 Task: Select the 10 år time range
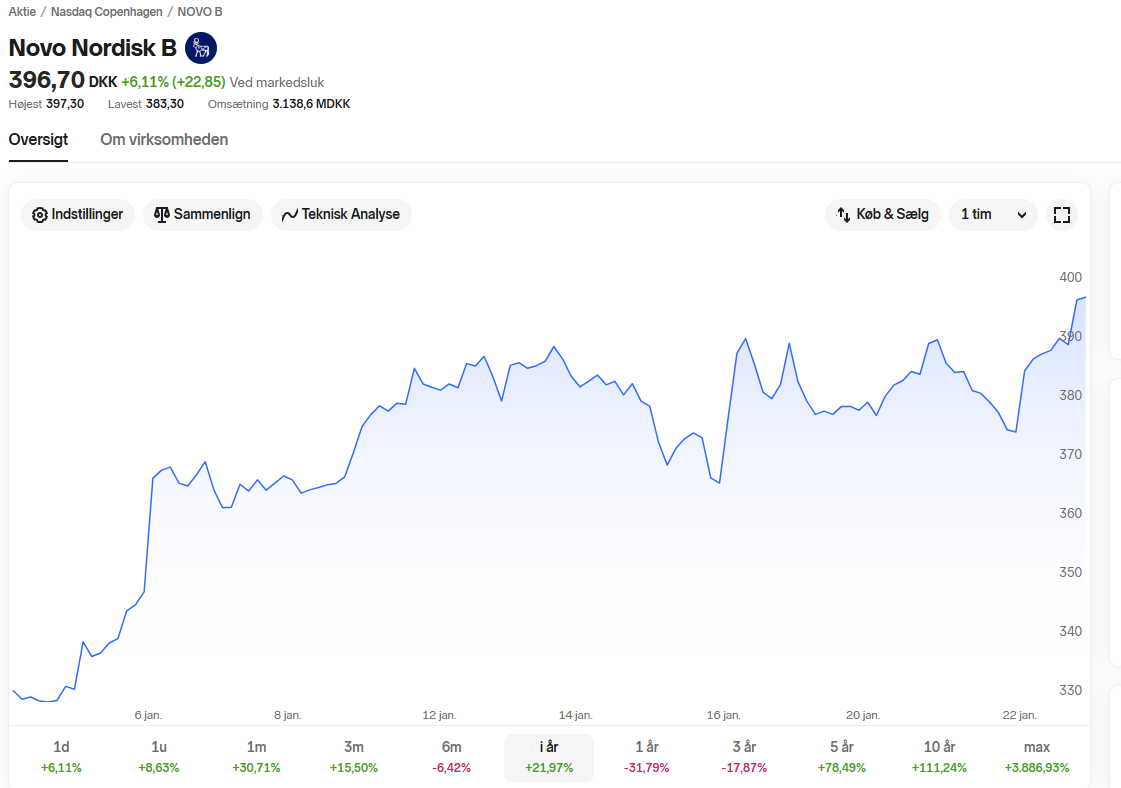[x=939, y=757]
